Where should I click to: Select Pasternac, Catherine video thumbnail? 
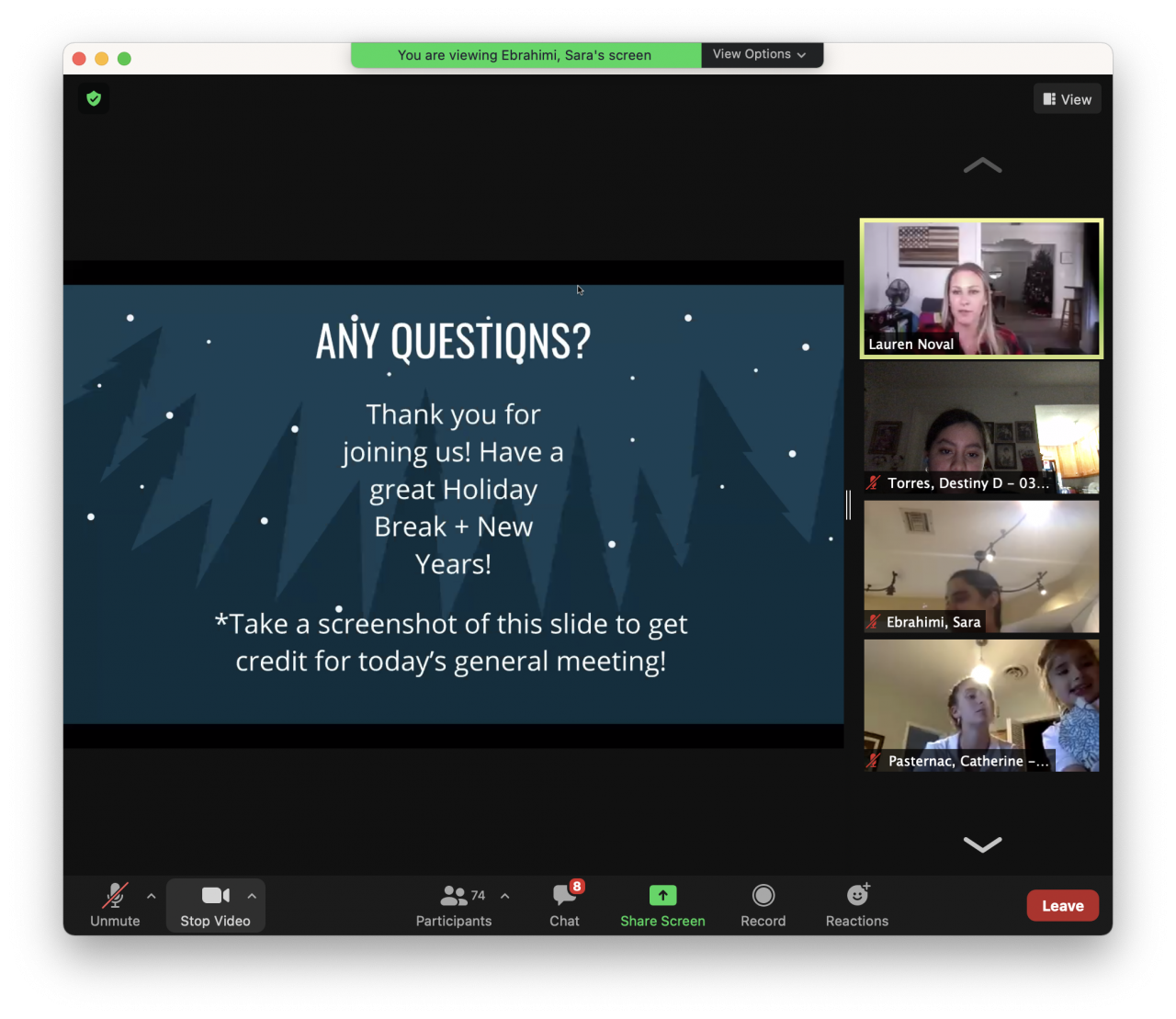pyautogui.click(x=981, y=706)
